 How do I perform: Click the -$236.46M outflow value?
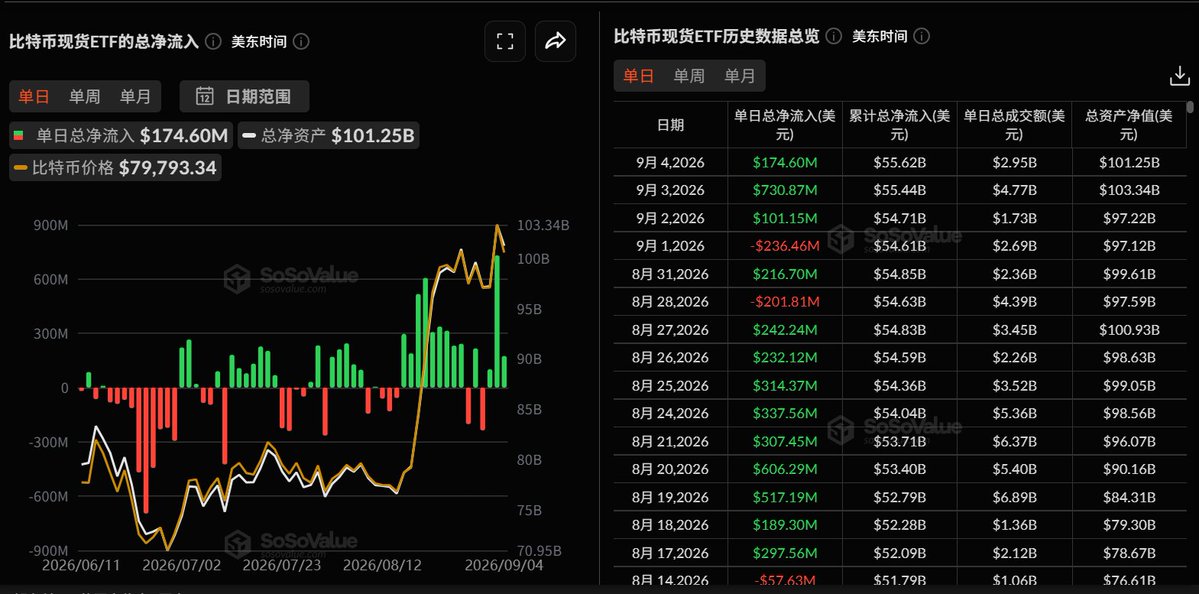click(785, 245)
